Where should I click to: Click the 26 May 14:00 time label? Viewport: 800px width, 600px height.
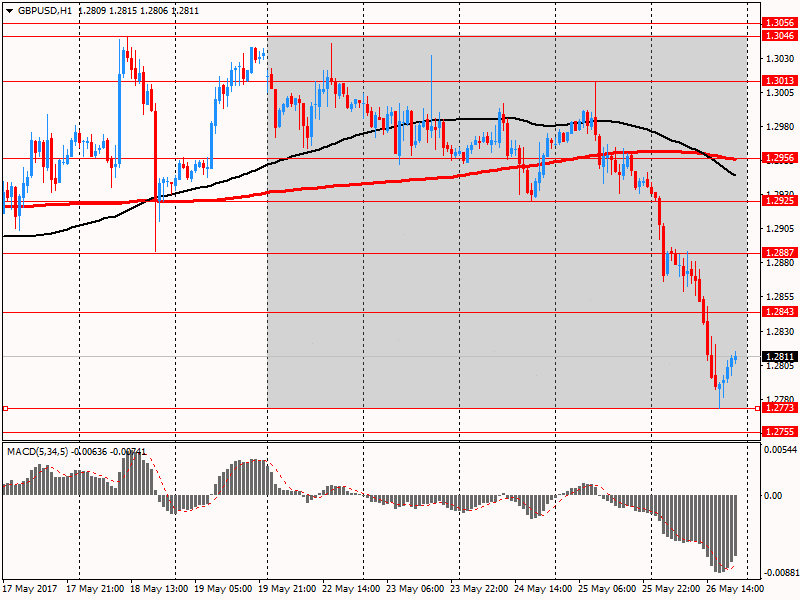click(x=735, y=588)
